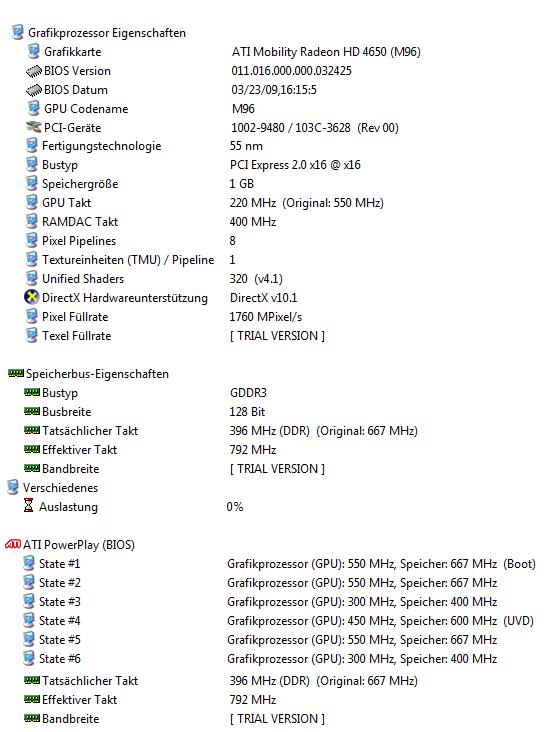The image size is (544, 732).
Task: Click the value PCI Express 2.0 x16 @ x16
Action: 295,165
